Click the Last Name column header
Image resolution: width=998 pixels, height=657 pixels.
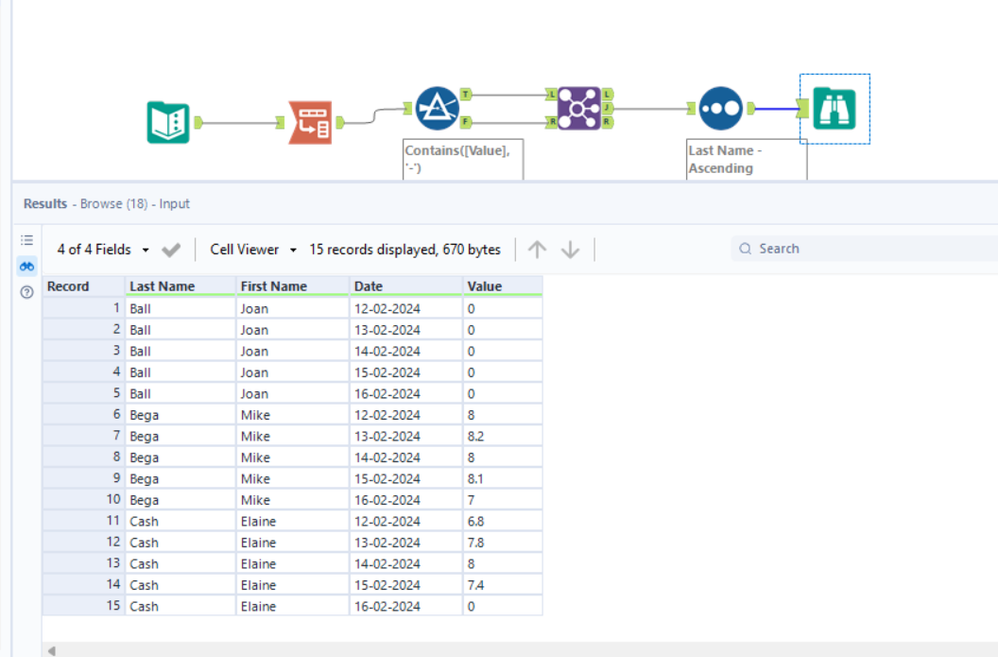pyautogui.click(x=180, y=286)
